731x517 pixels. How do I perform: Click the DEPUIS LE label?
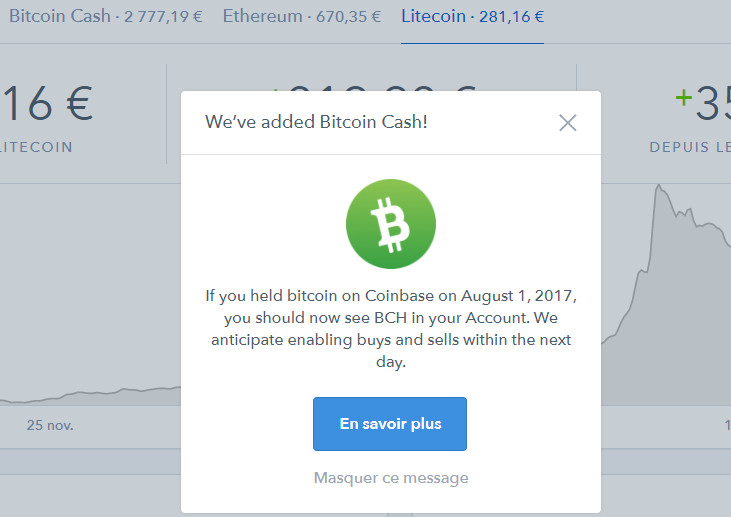[690, 147]
